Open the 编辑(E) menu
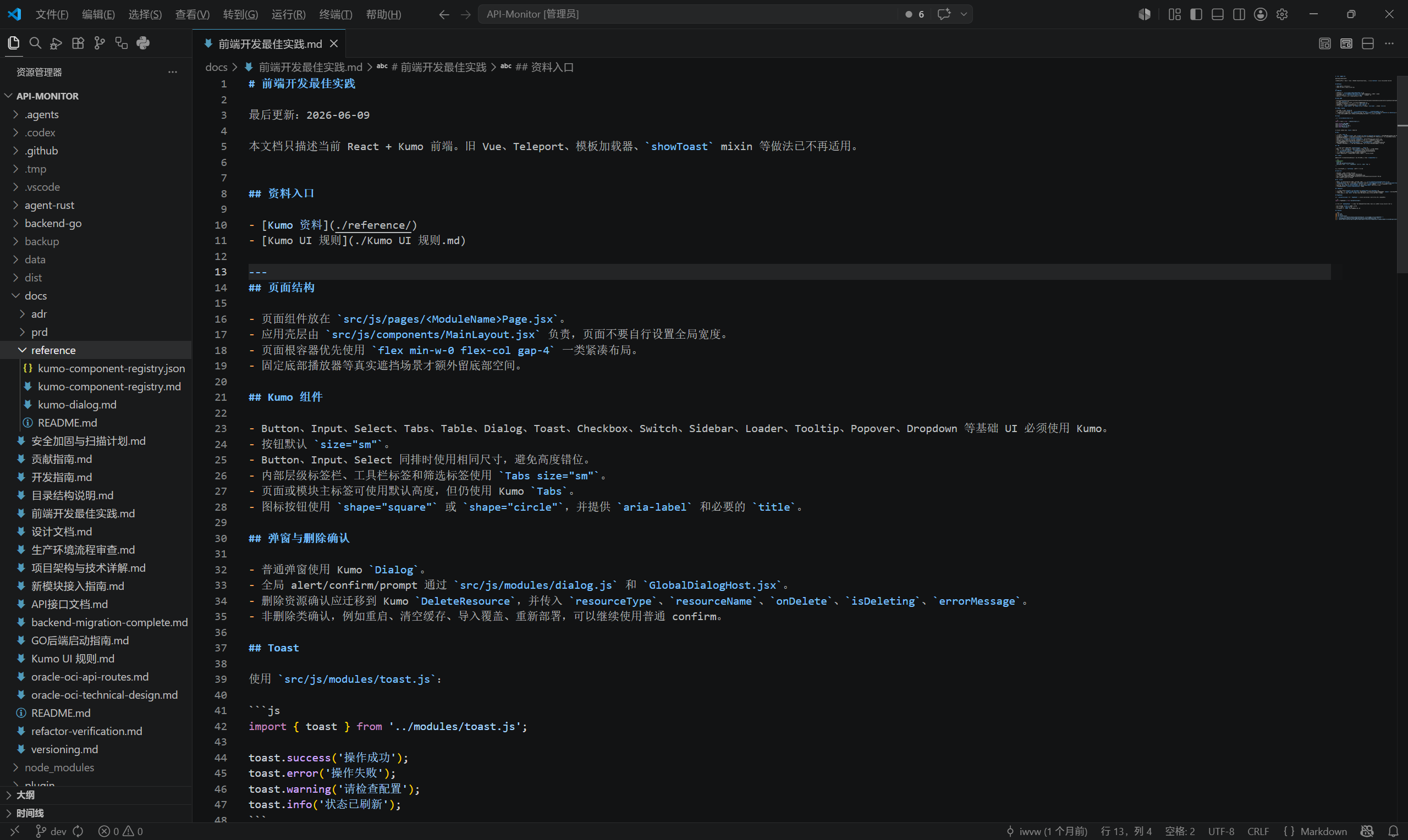The height and width of the screenshot is (840, 1408). point(98,14)
